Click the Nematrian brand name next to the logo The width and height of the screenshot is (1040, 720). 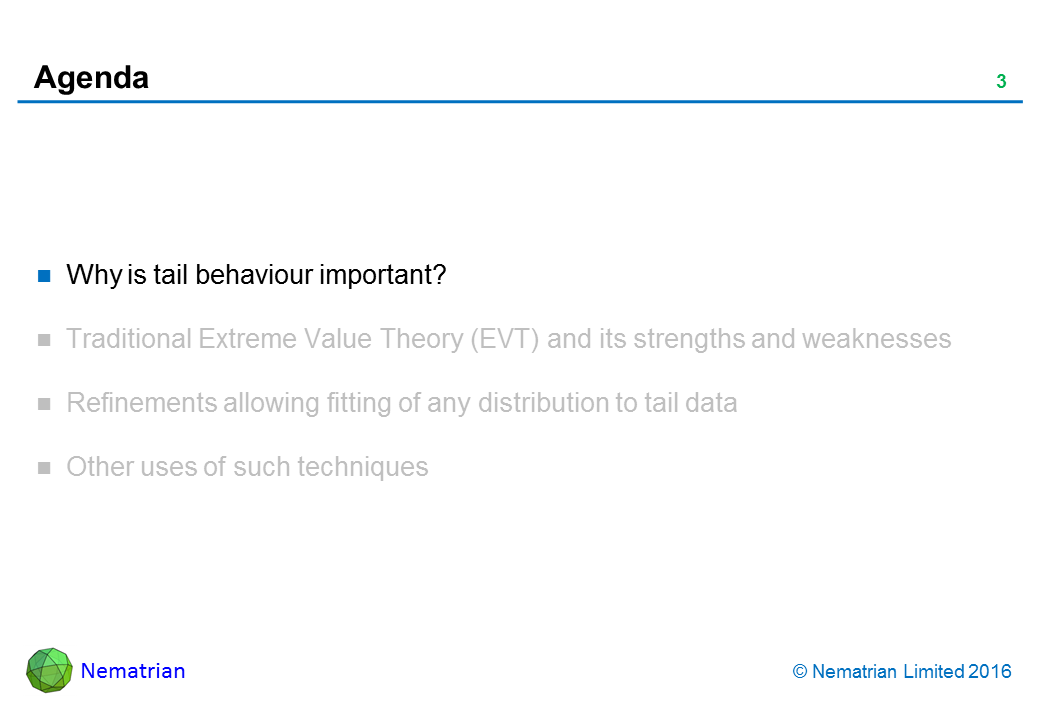click(x=133, y=671)
